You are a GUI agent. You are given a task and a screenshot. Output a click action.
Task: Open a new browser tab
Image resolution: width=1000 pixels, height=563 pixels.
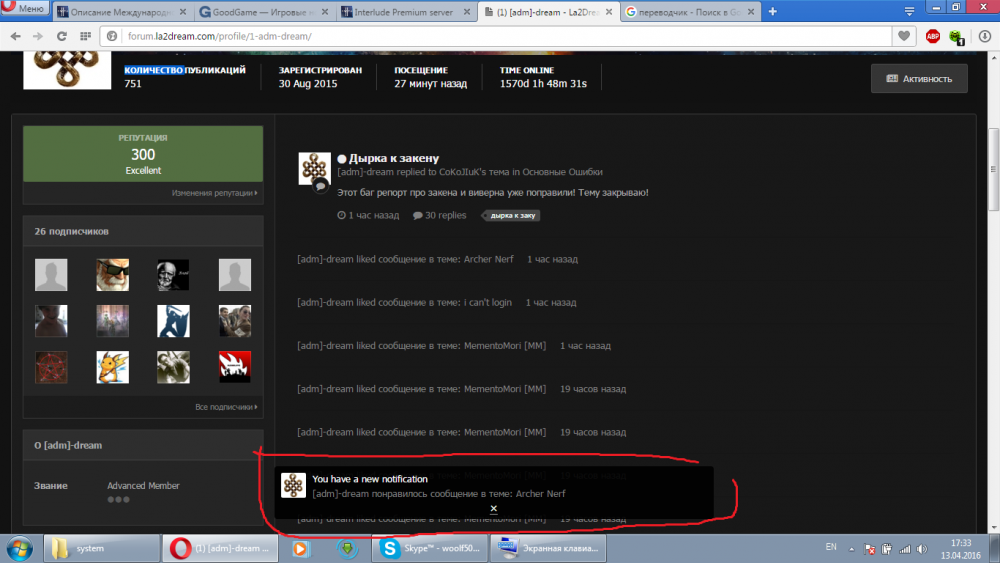772,12
